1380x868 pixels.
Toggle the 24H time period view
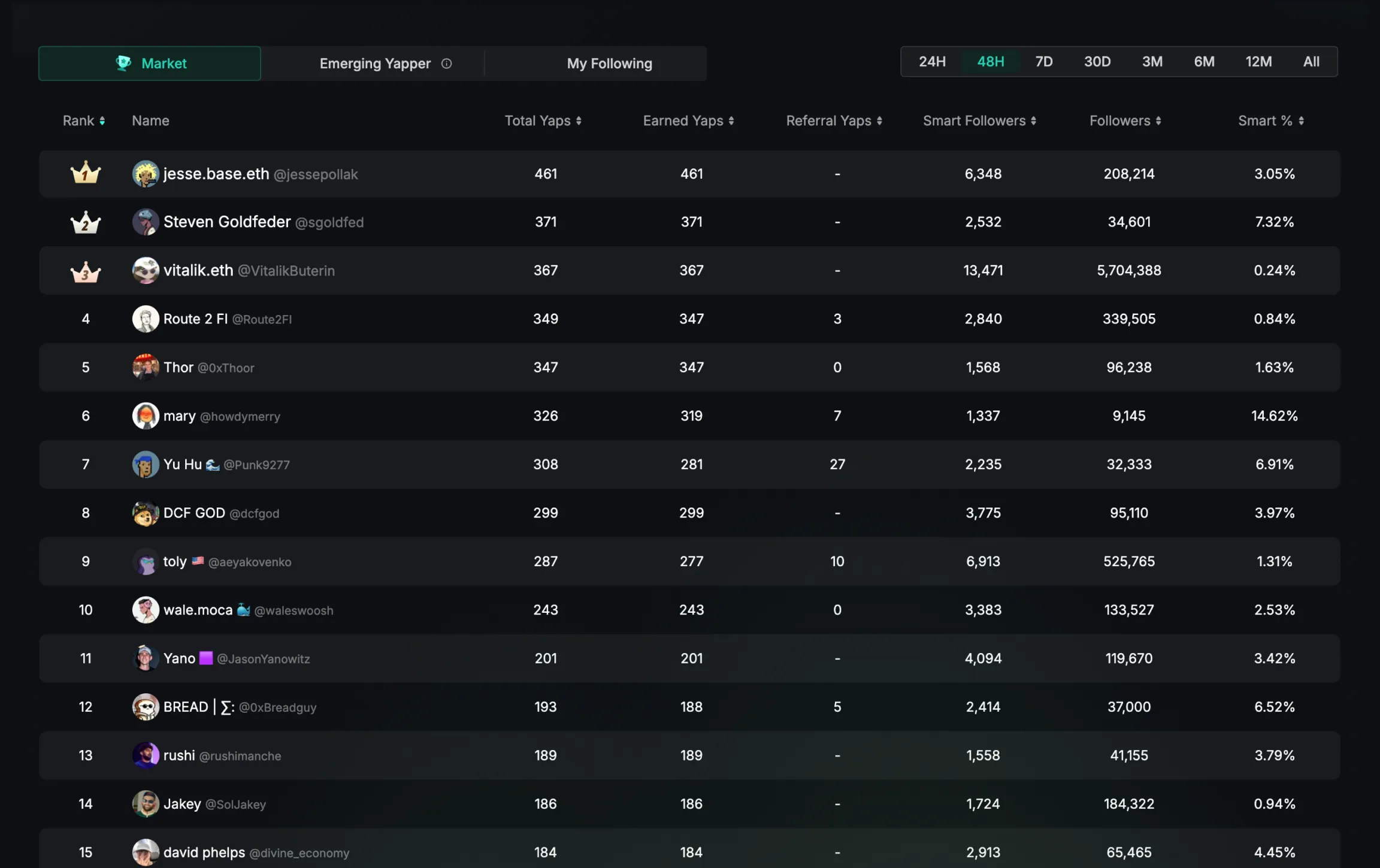click(x=932, y=61)
